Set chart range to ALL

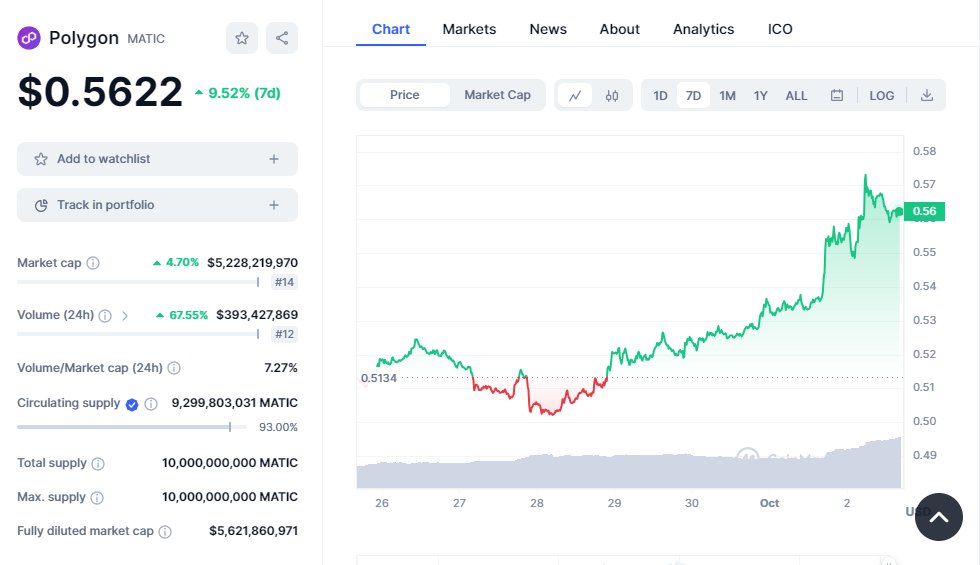pyautogui.click(x=796, y=96)
